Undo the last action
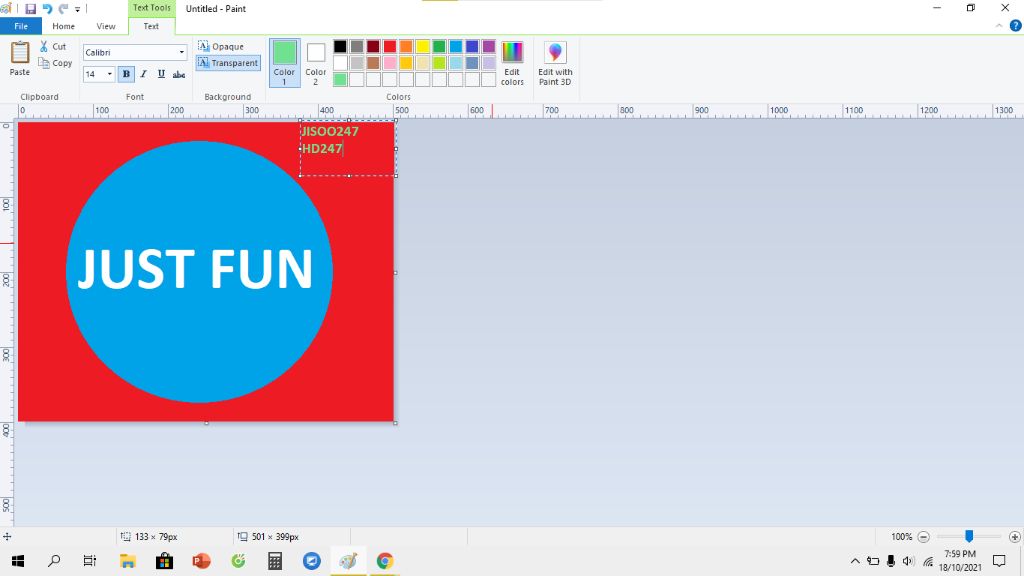This screenshot has width=1024, height=576. tap(47, 9)
